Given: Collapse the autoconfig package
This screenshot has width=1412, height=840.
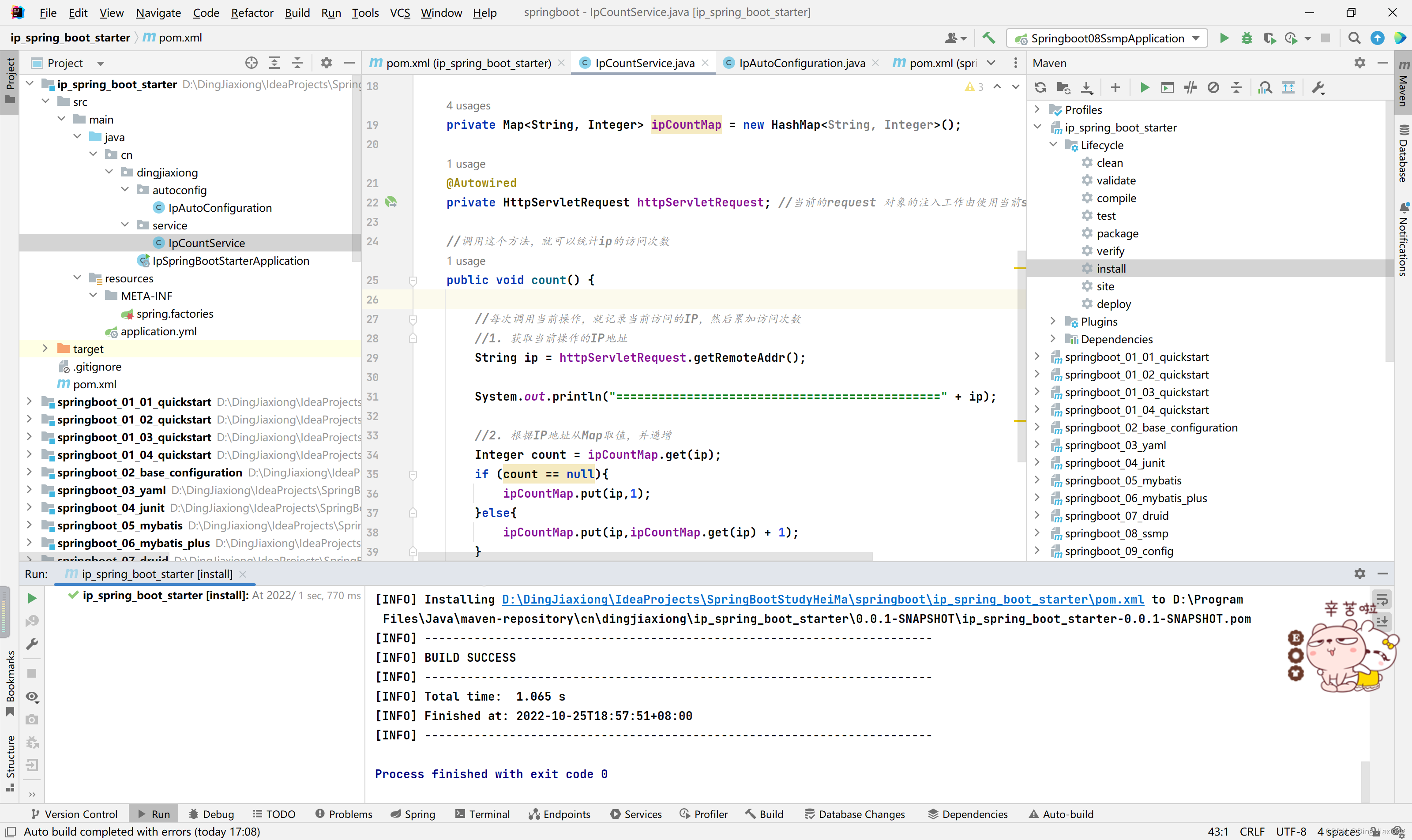Looking at the screenshot, I should (125, 190).
